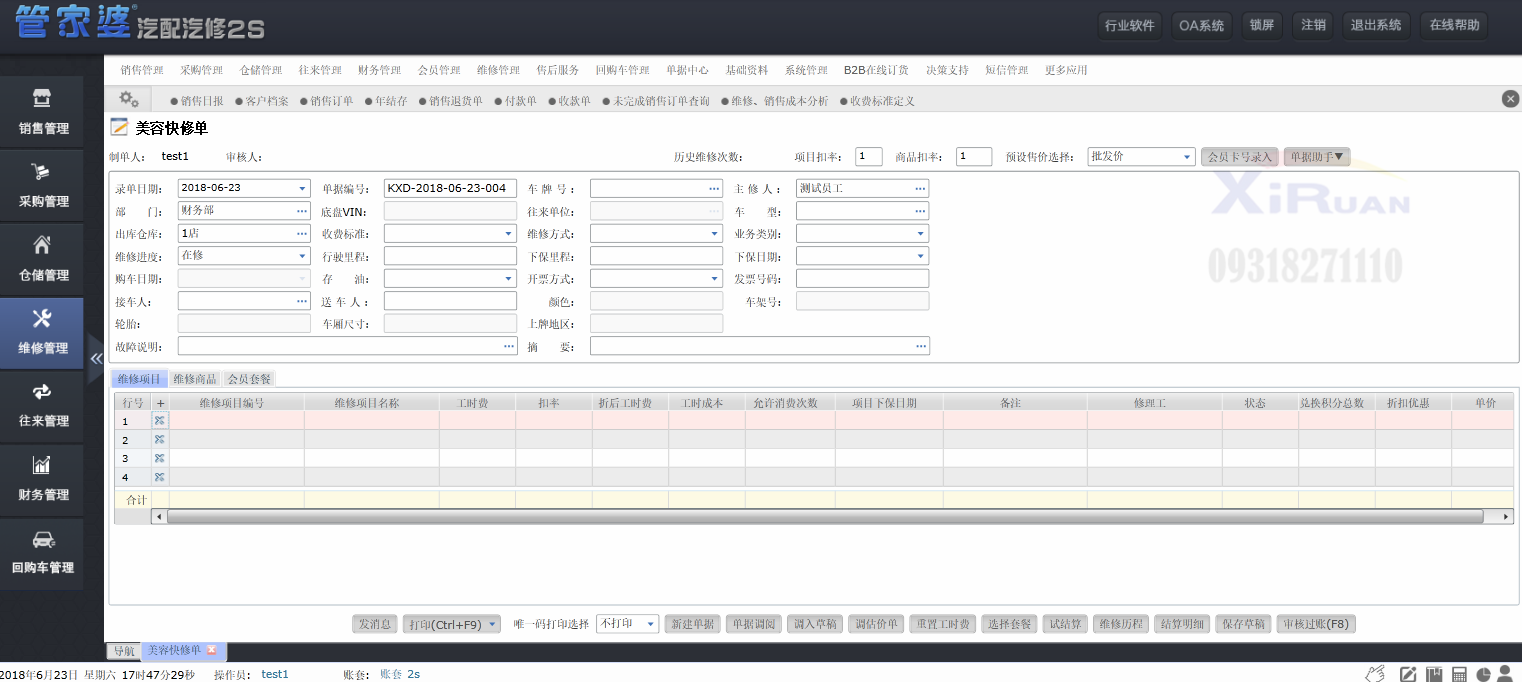
Task: Browse 车牌号 with ellipsis button
Action: coord(714,188)
